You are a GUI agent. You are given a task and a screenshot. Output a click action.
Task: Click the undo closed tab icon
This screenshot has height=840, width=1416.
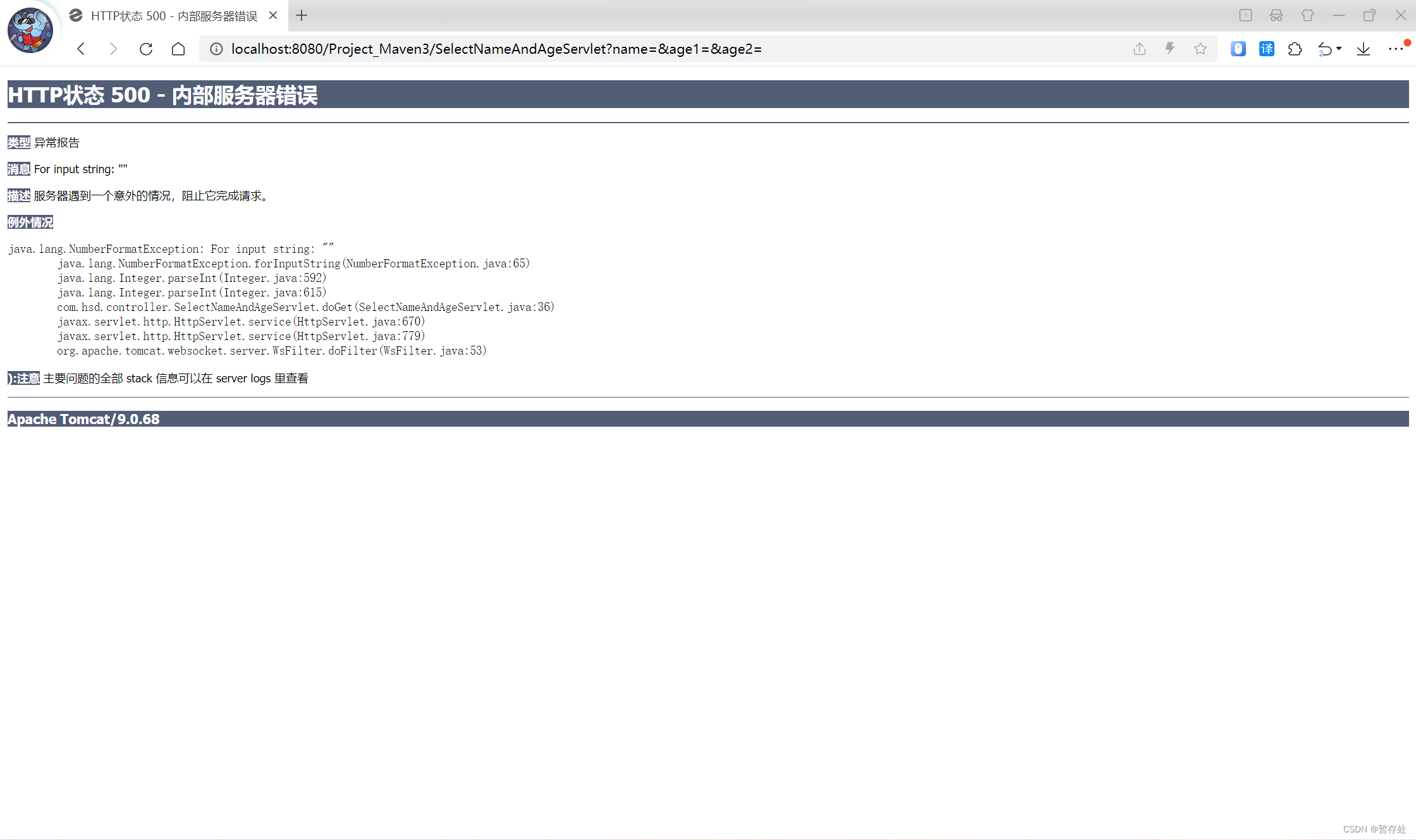click(x=1325, y=49)
